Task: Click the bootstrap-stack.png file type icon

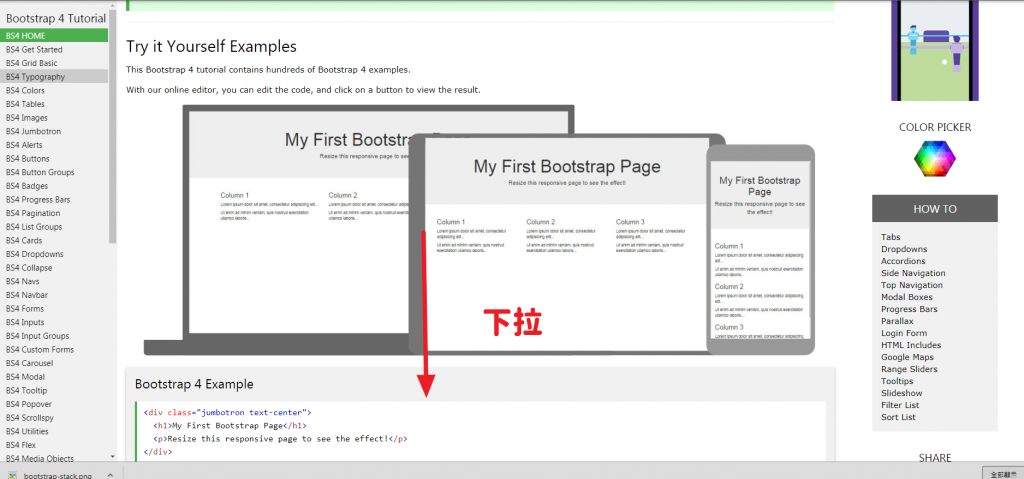Action: point(12,475)
